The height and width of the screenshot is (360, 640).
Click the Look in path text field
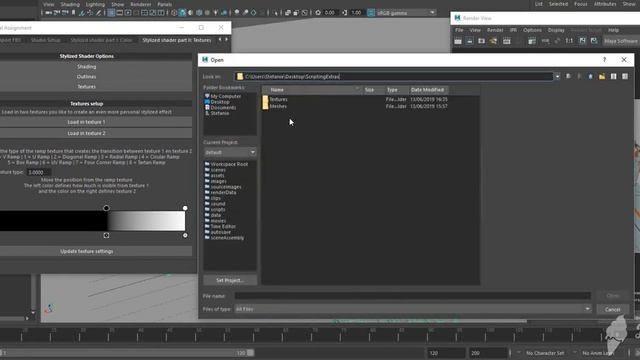394,77
